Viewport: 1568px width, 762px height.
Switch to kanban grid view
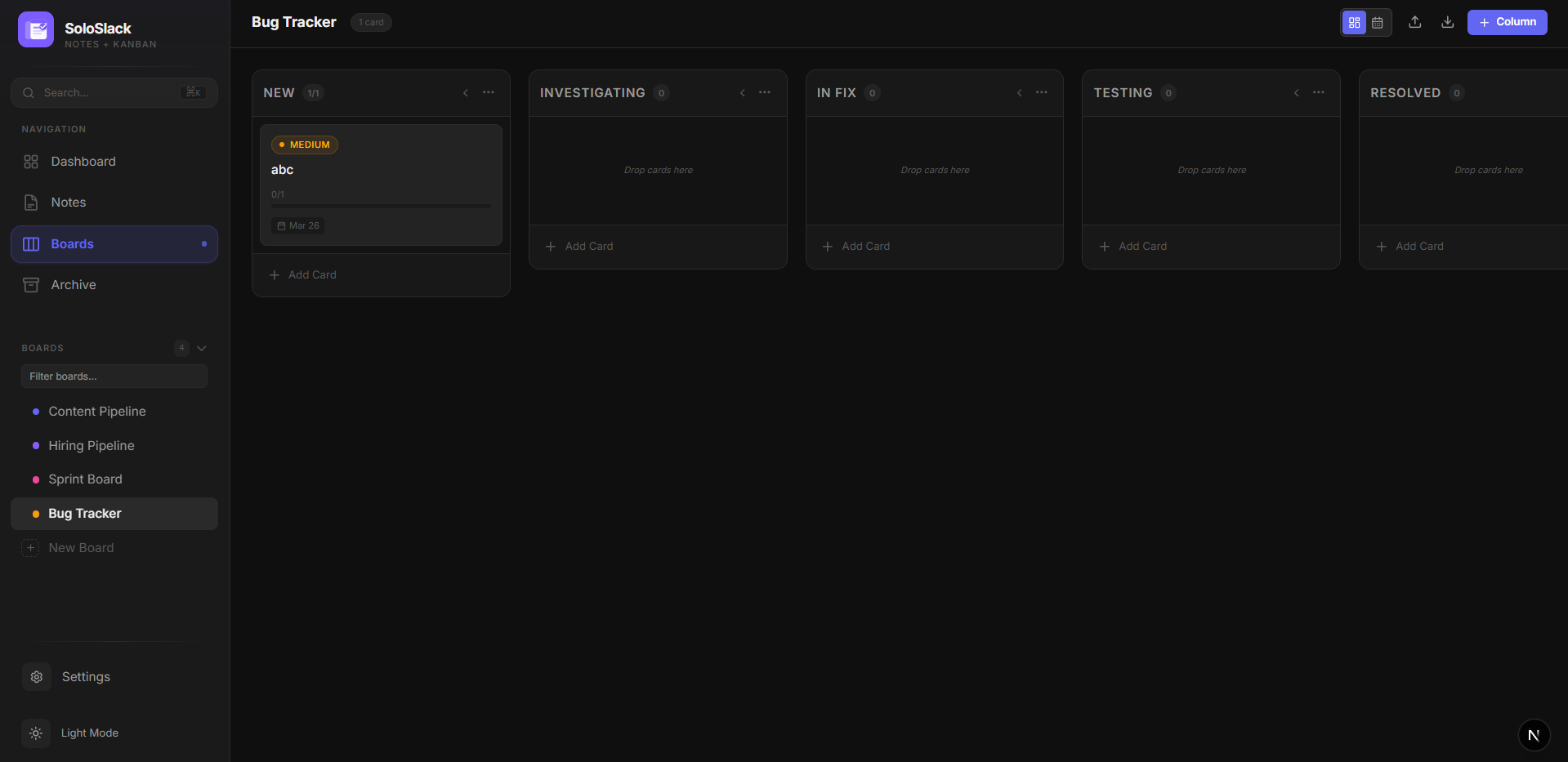tap(1354, 23)
